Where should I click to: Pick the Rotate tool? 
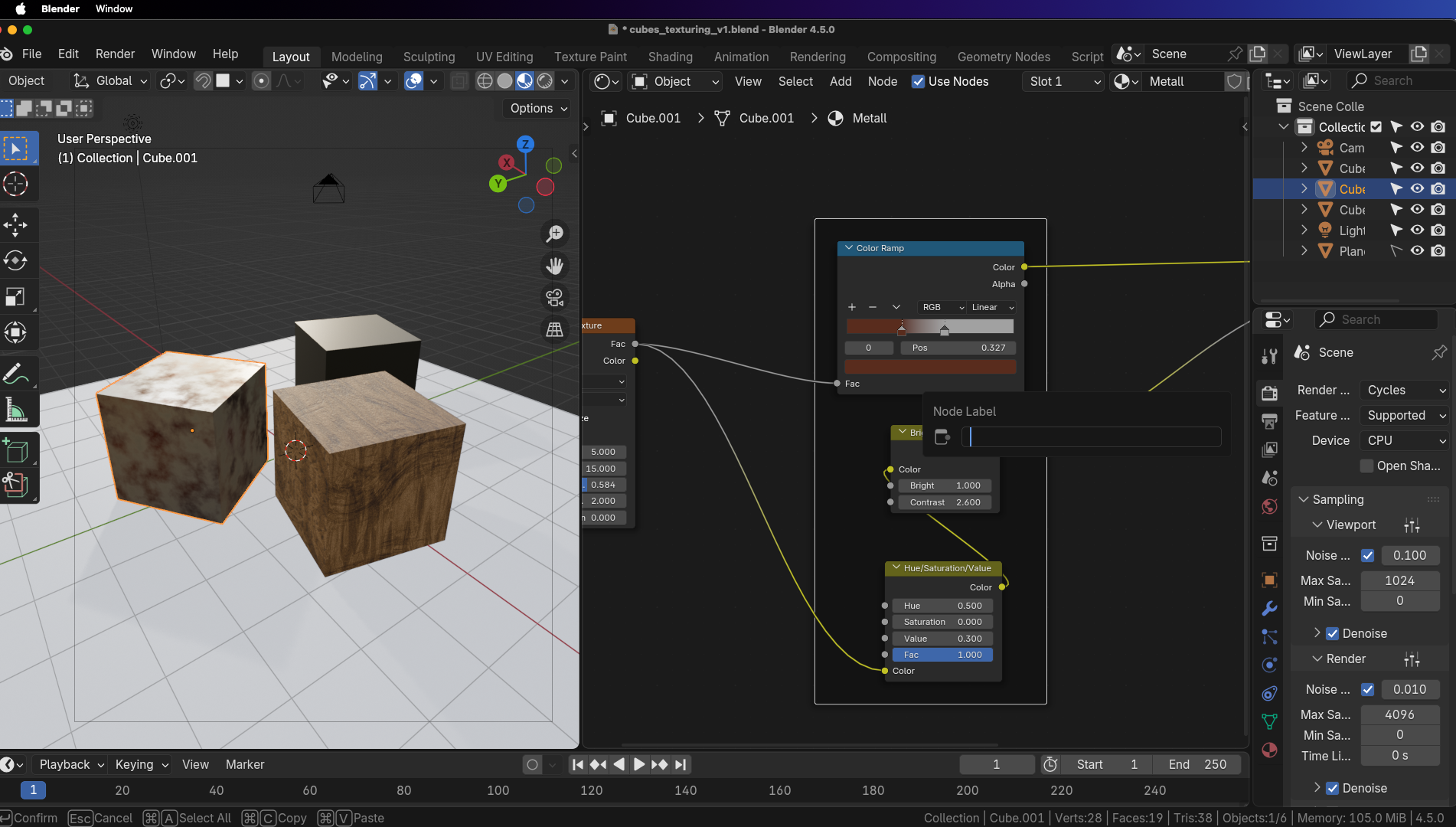16,260
